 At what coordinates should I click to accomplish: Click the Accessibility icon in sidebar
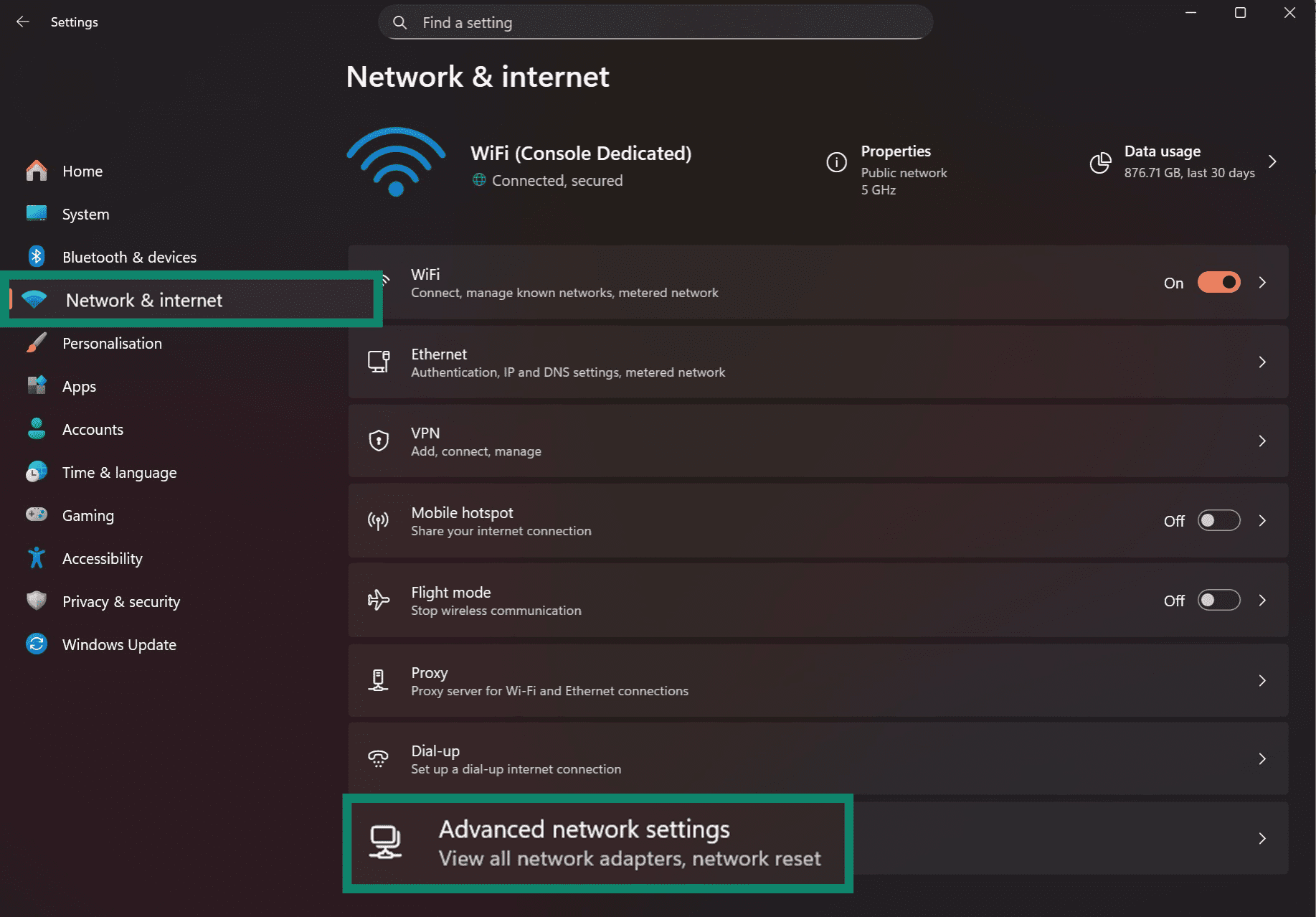coord(36,558)
